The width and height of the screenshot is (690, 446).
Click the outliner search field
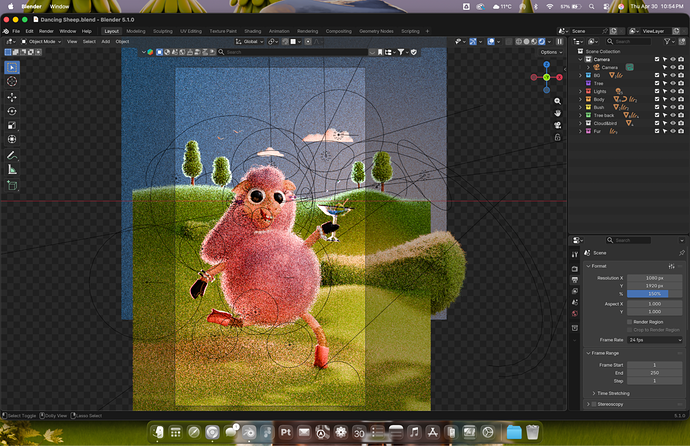(x=628, y=41)
